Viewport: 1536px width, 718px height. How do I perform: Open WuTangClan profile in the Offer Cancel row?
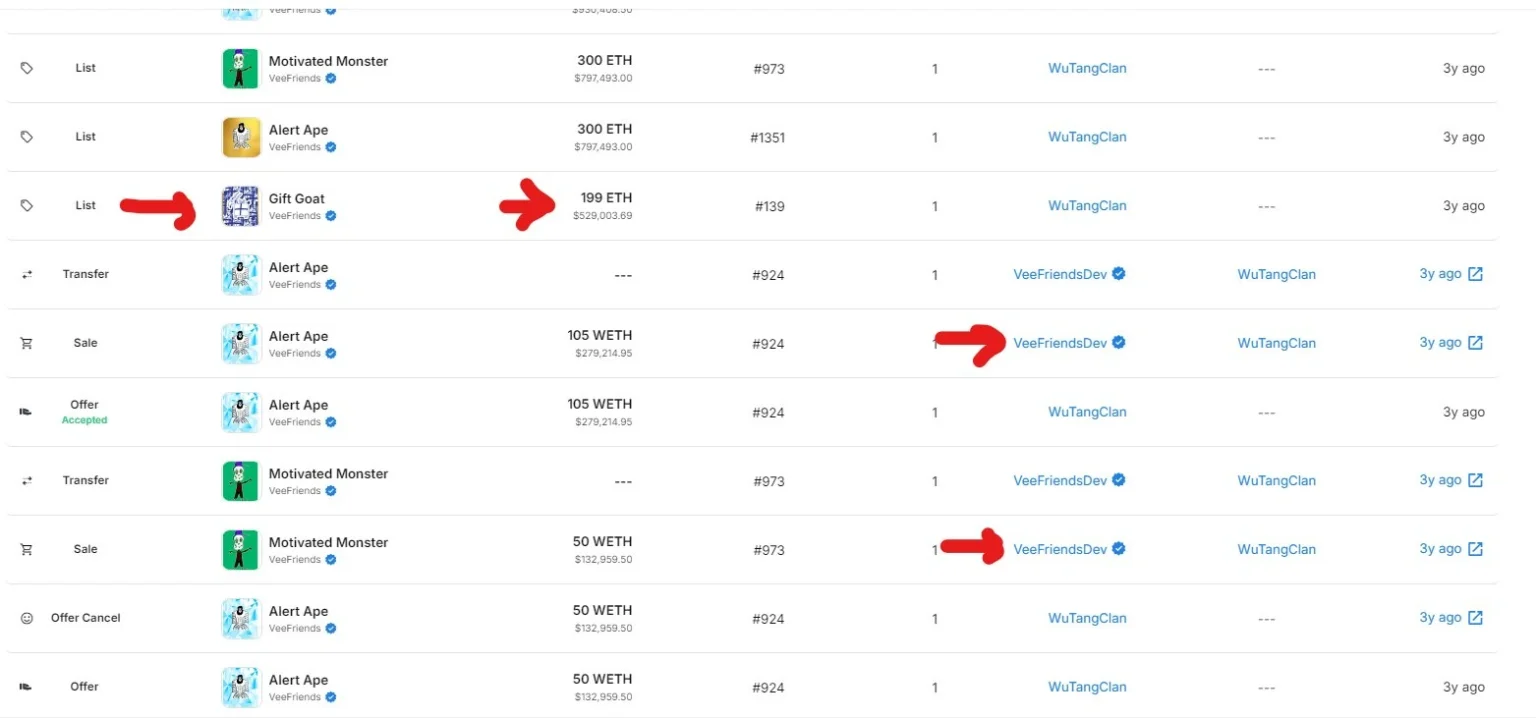click(x=1087, y=618)
